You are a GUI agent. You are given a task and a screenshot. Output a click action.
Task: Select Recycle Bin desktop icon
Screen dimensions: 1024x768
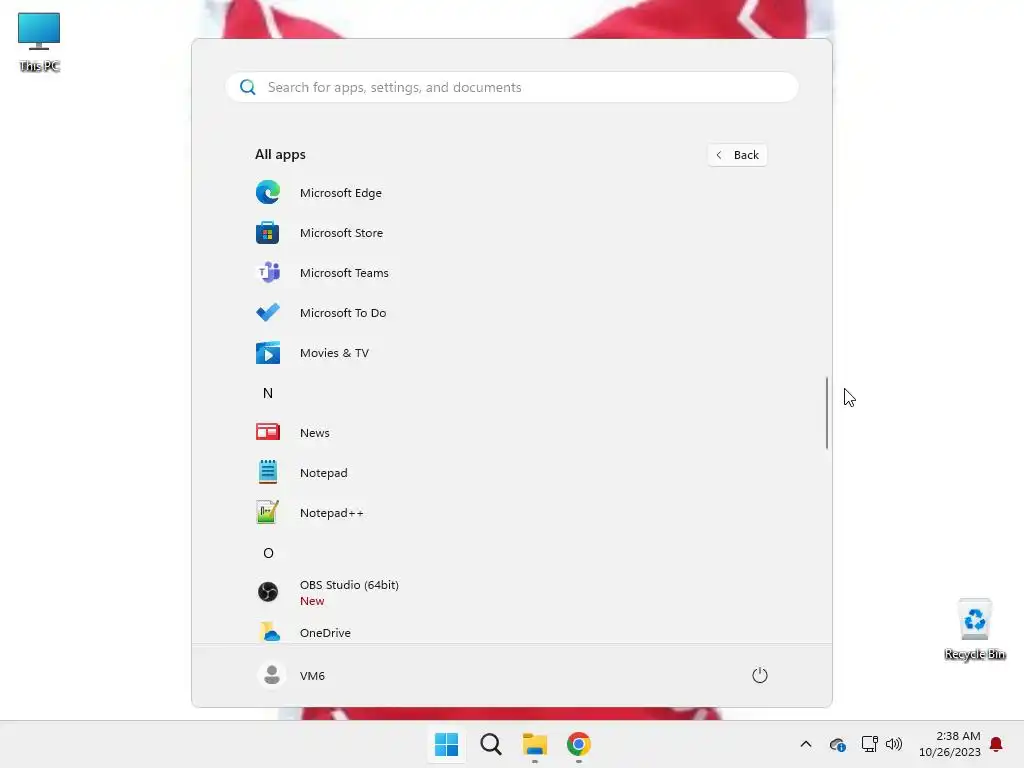(x=974, y=630)
